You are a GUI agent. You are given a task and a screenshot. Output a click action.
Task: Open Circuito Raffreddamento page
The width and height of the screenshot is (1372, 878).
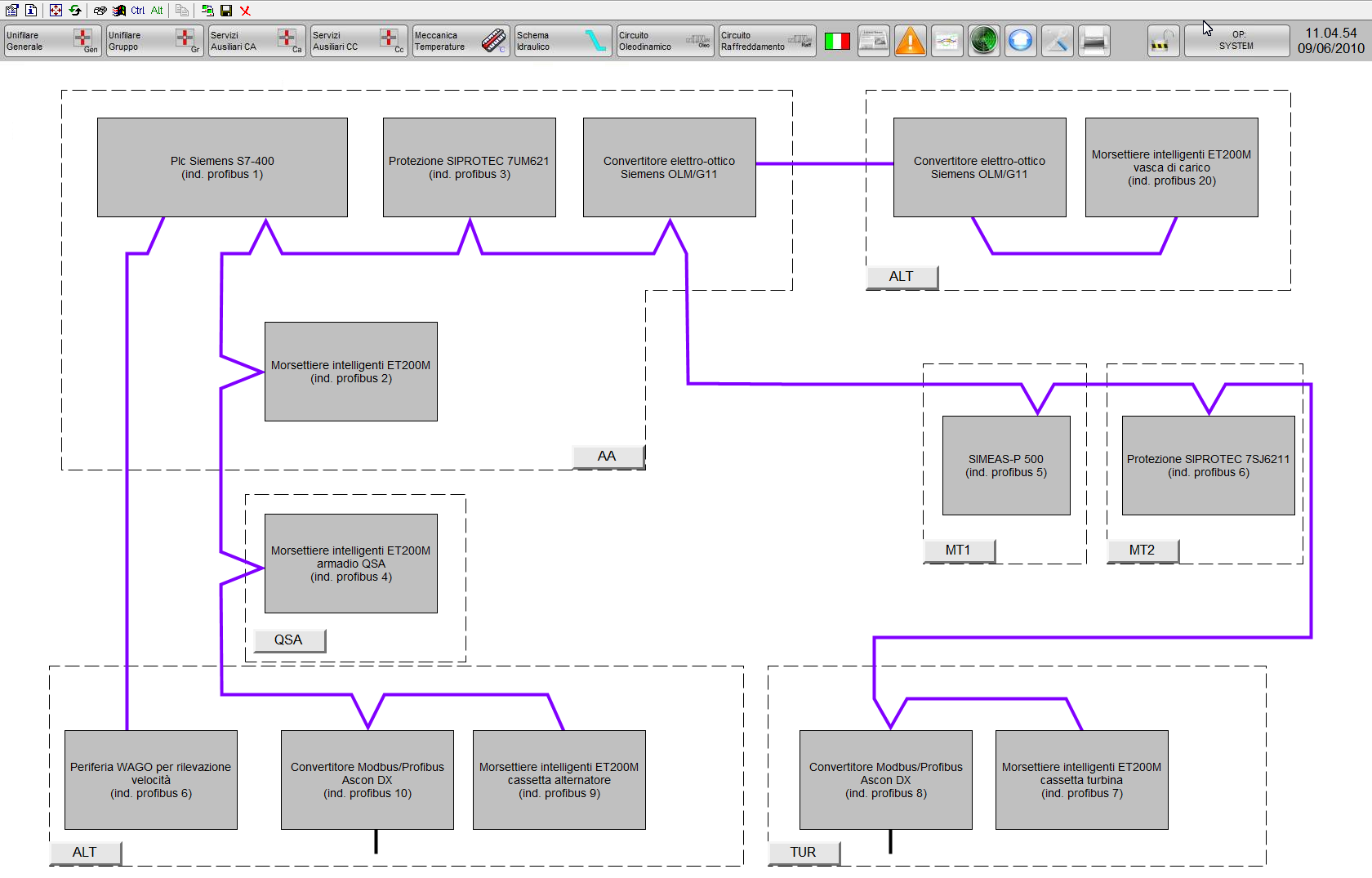point(767,41)
